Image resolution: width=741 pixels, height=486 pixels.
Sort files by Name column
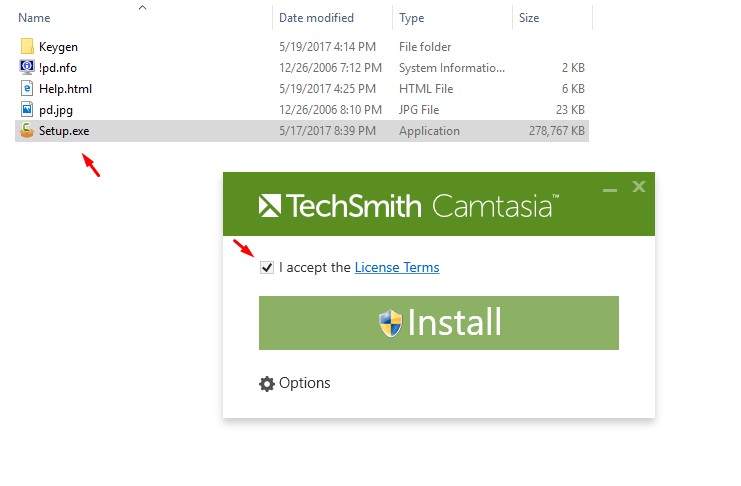coord(34,18)
